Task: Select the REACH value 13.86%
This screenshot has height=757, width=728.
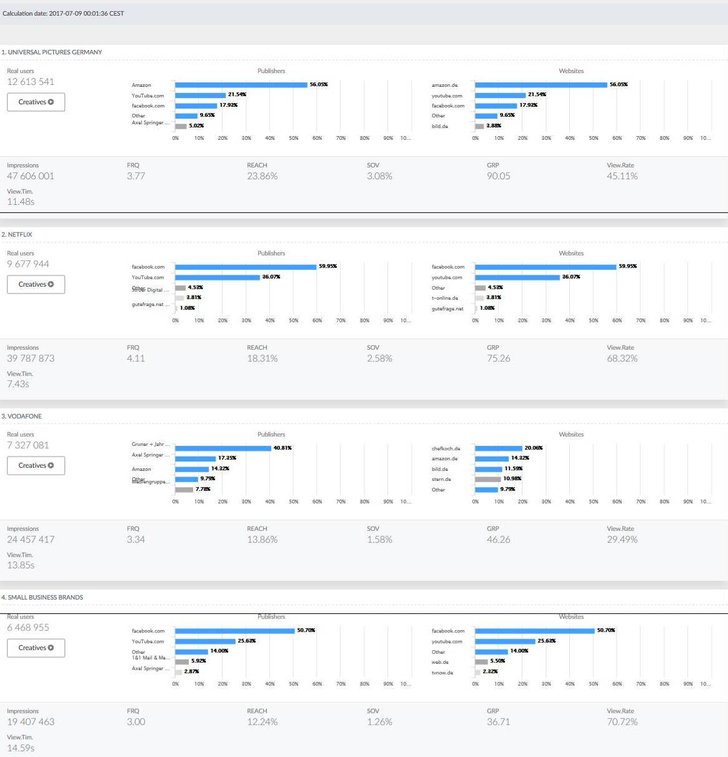Action: [x=262, y=540]
